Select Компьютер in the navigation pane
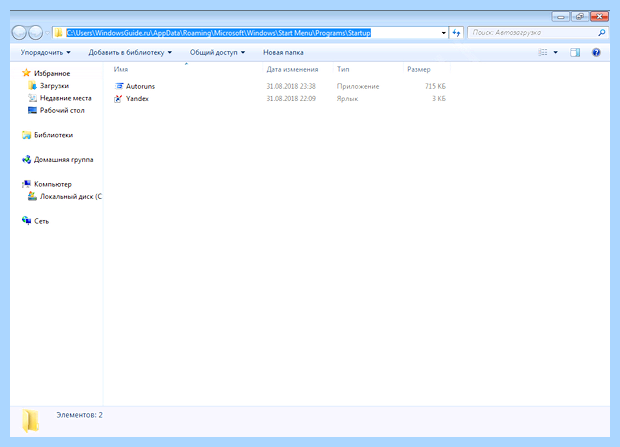The image size is (620, 447). point(53,184)
